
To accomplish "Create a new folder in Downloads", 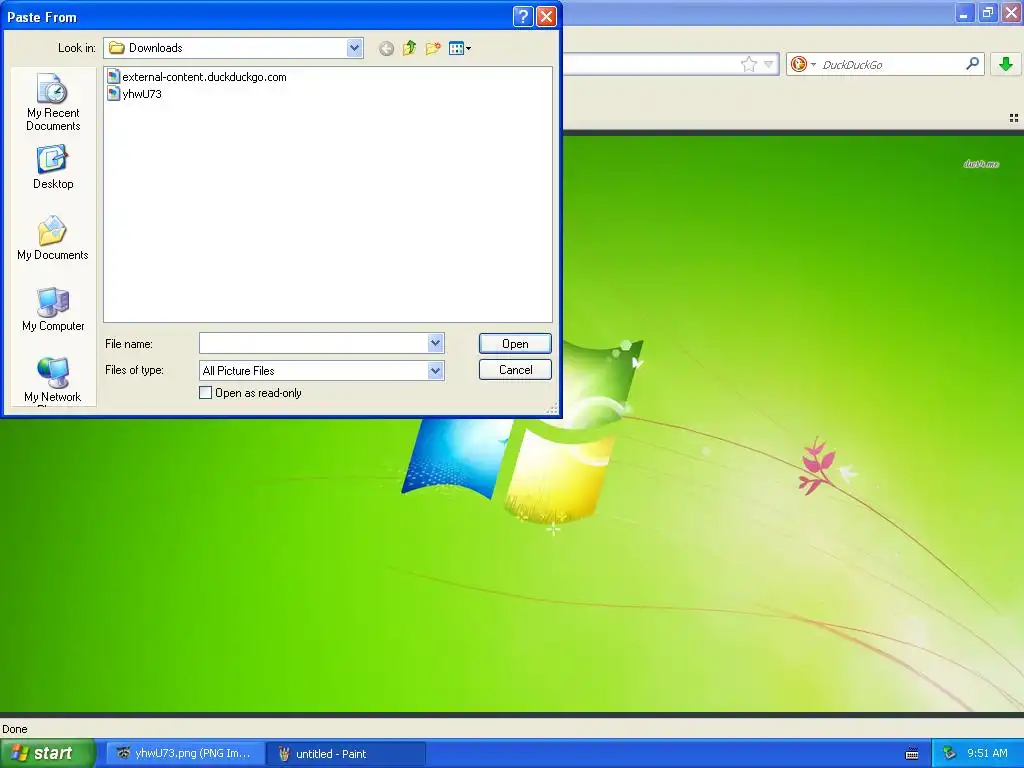I will [x=433, y=48].
